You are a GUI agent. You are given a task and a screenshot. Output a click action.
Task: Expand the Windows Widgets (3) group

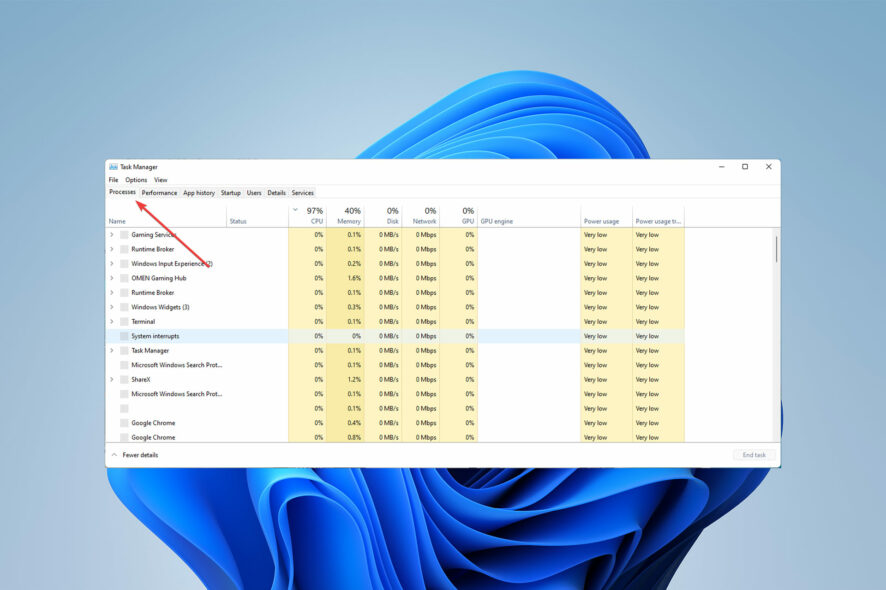[112, 307]
